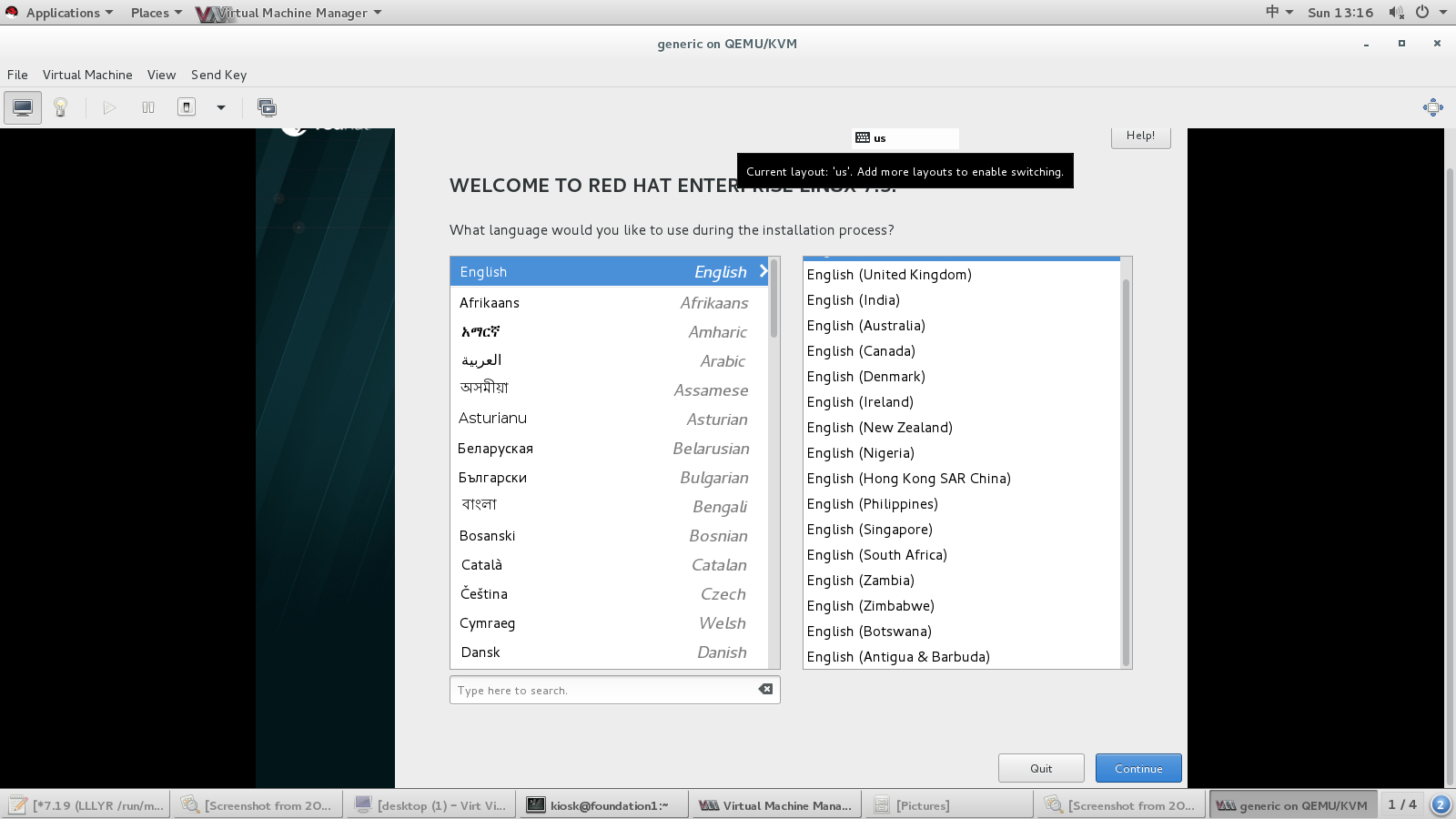Click the Help! button
The height and width of the screenshot is (819, 1456).
pyautogui.click(x=1140, y=136)
